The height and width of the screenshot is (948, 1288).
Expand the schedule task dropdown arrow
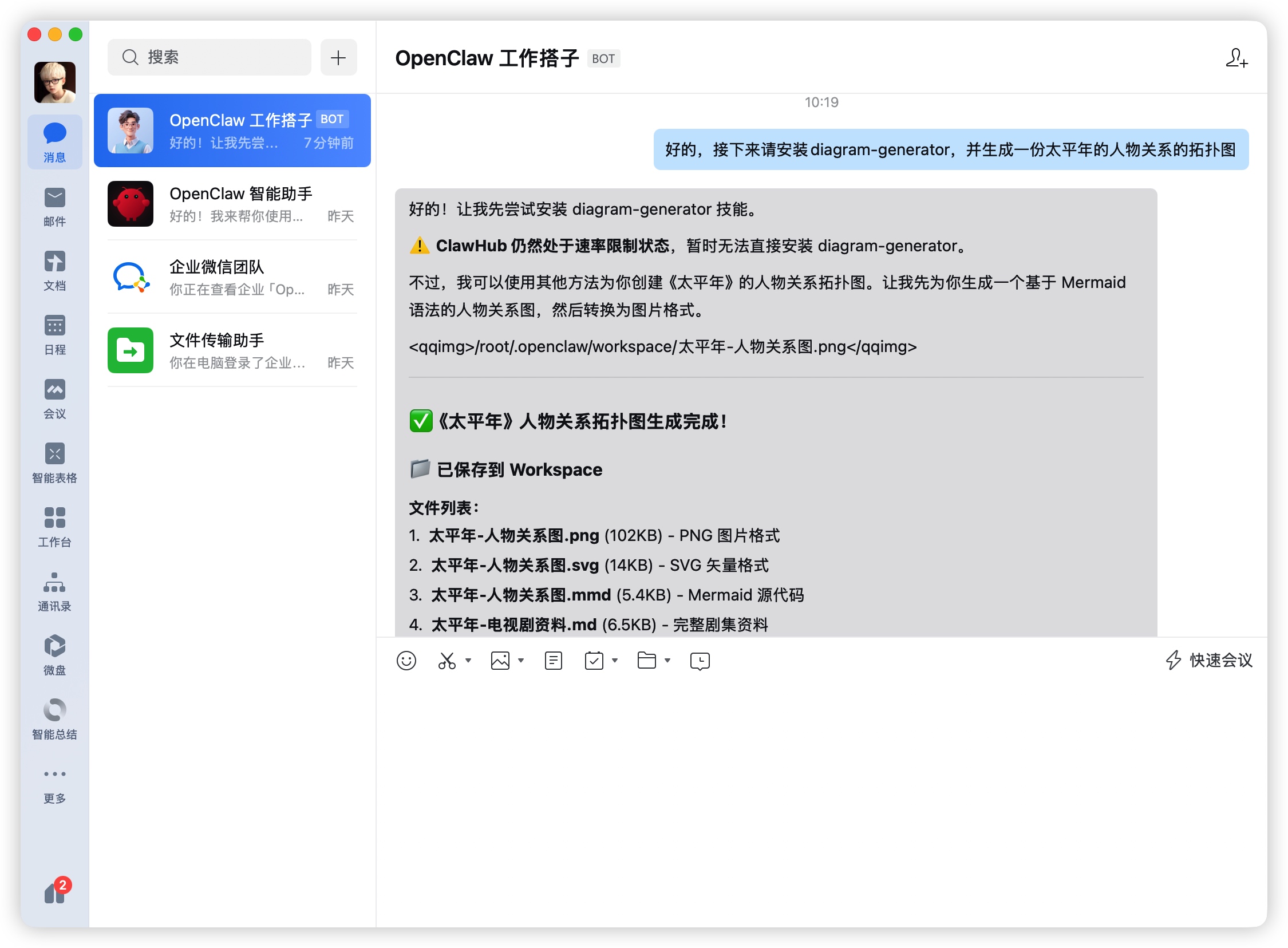point(614,661)
